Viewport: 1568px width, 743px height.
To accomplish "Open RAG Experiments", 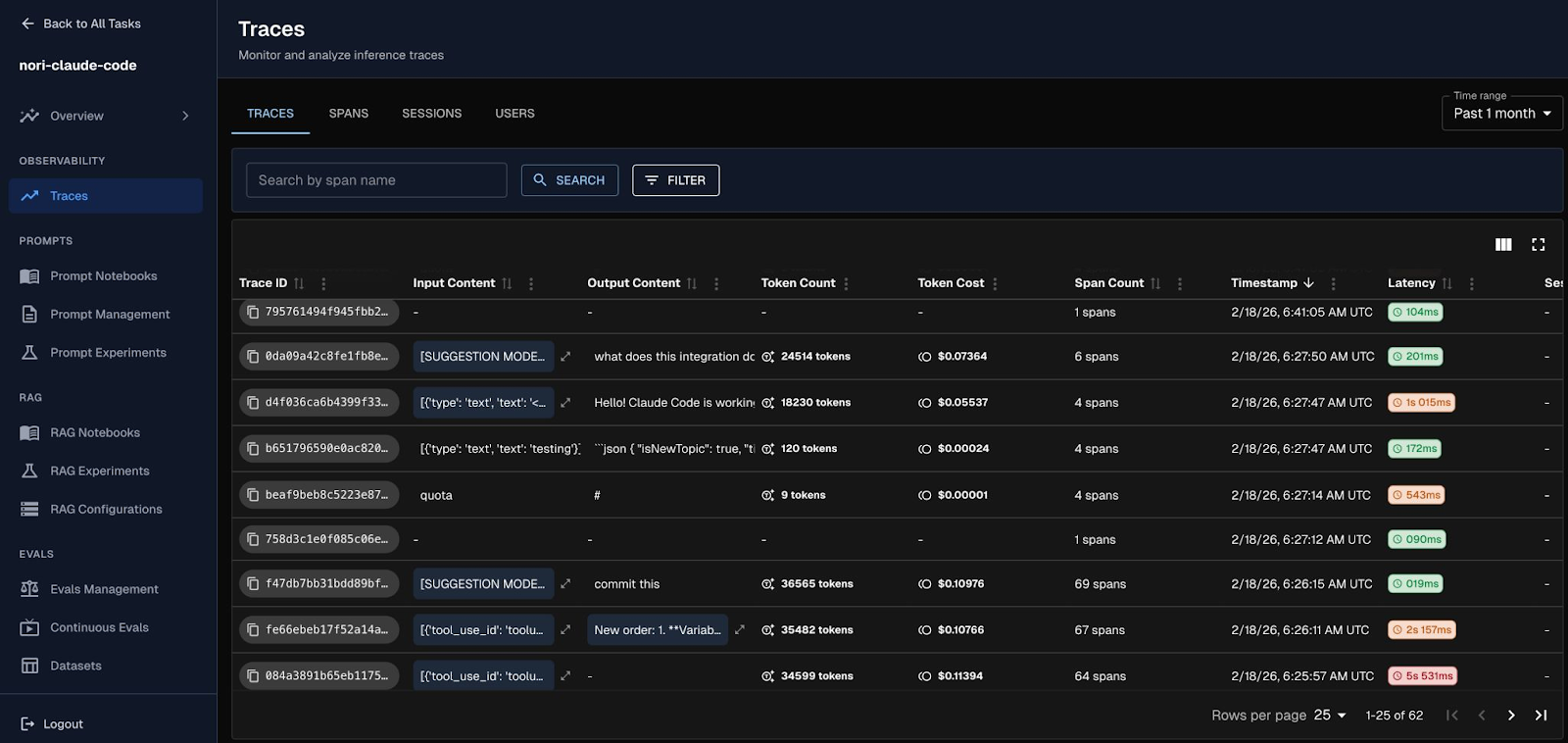I will (106, 471).
